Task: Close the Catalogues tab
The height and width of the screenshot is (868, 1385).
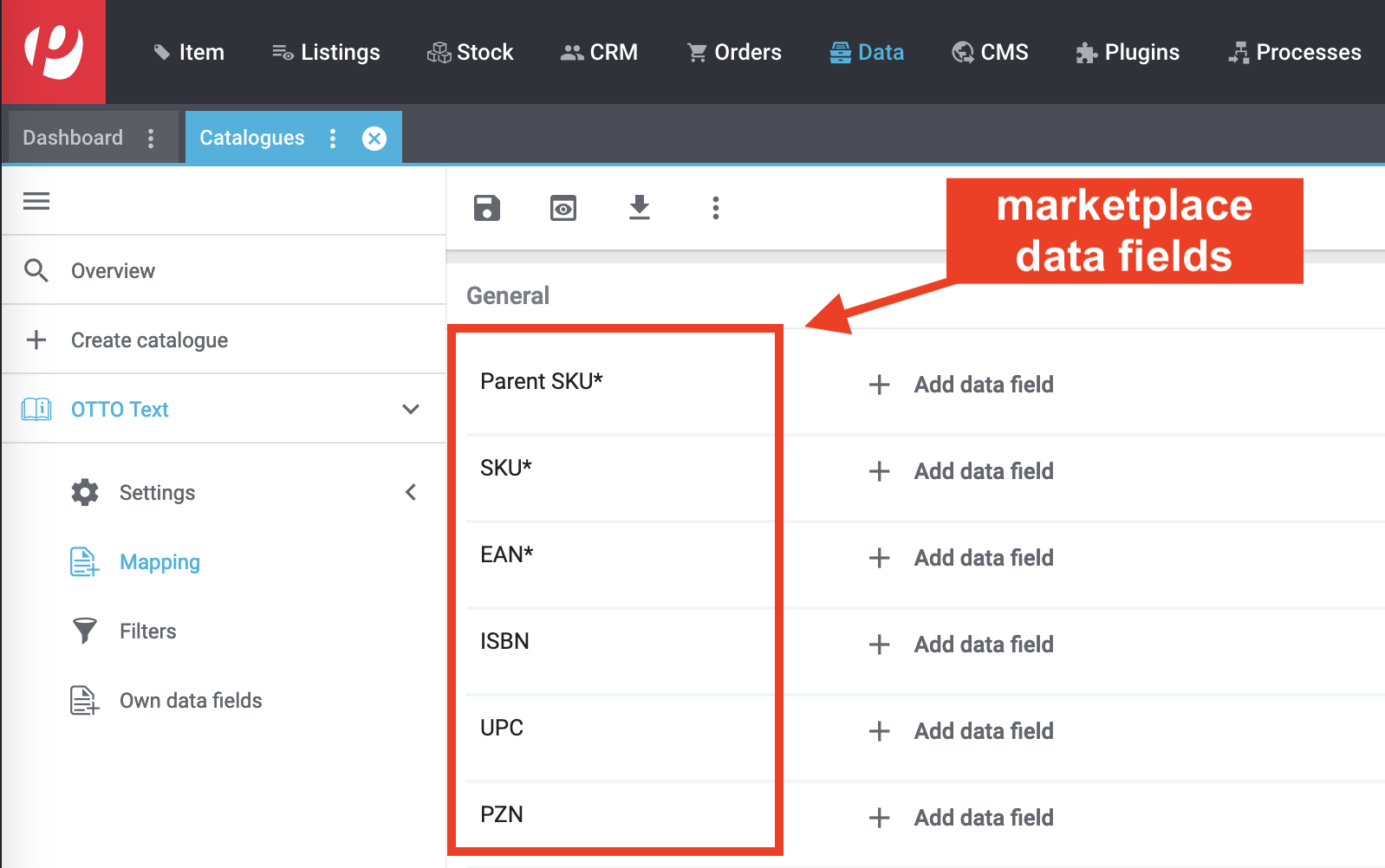Action: click(374, 139)
